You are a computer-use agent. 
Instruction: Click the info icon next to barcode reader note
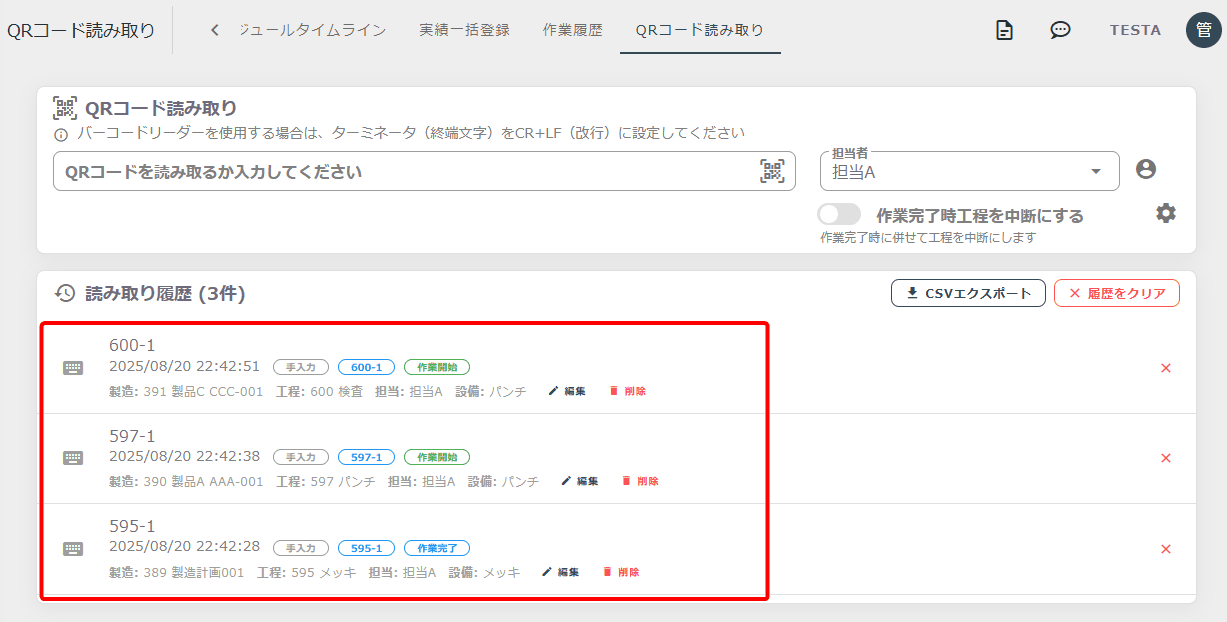pyautogui.click(x=61, y=134)
